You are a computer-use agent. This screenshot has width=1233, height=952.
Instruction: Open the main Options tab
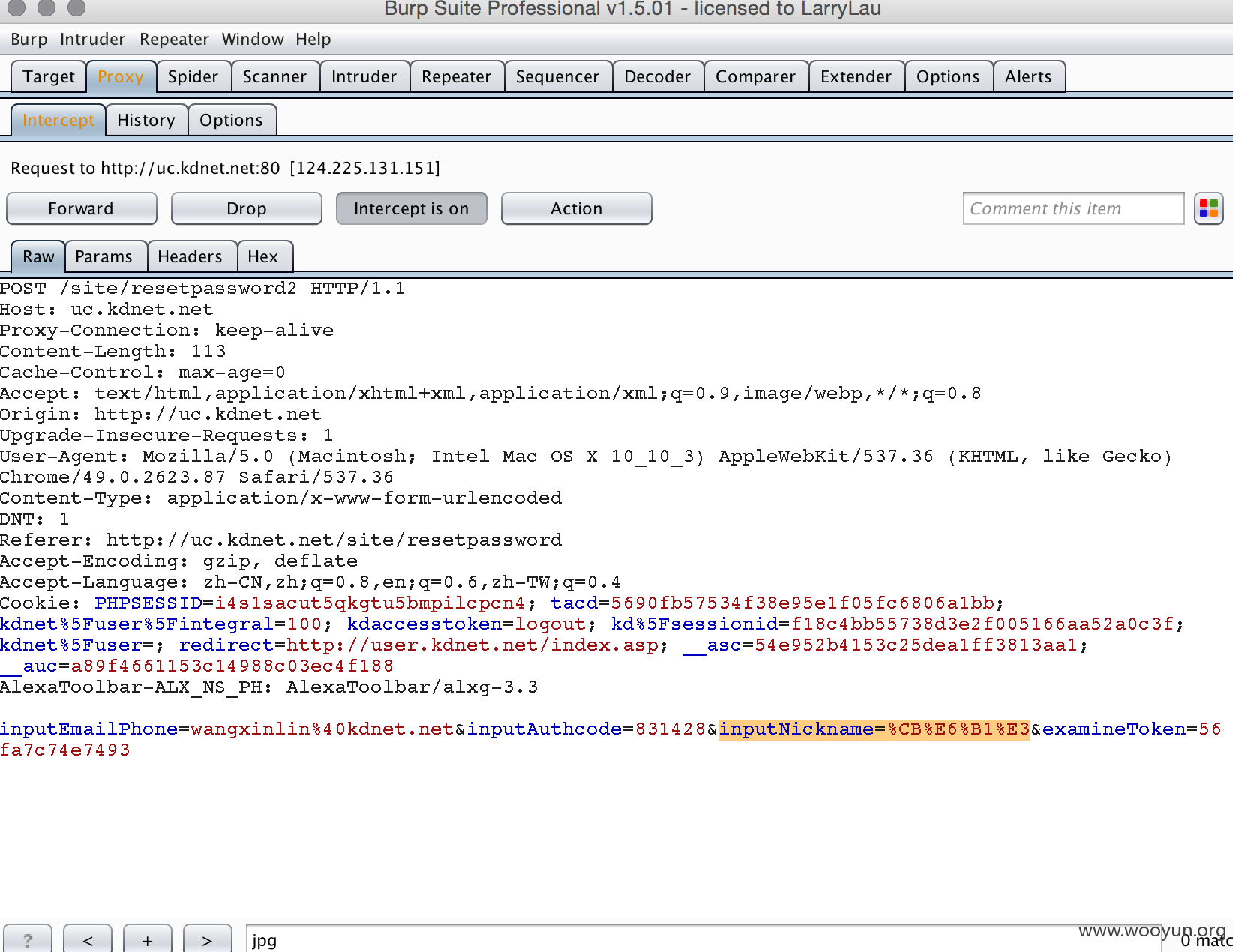pyautogui.click(x=948, y=76)
